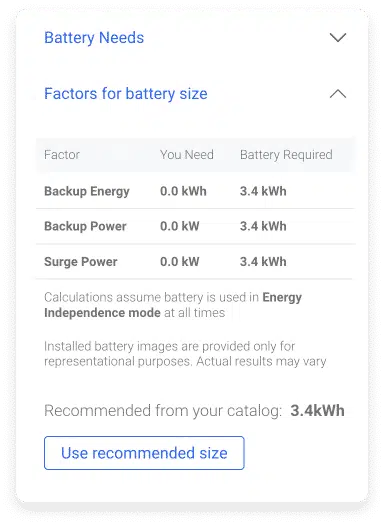The width and height of the screenshot is (384, 525).
Task: Click Backup Energy 0.0 kWh need value
Action: click(183, 191)
